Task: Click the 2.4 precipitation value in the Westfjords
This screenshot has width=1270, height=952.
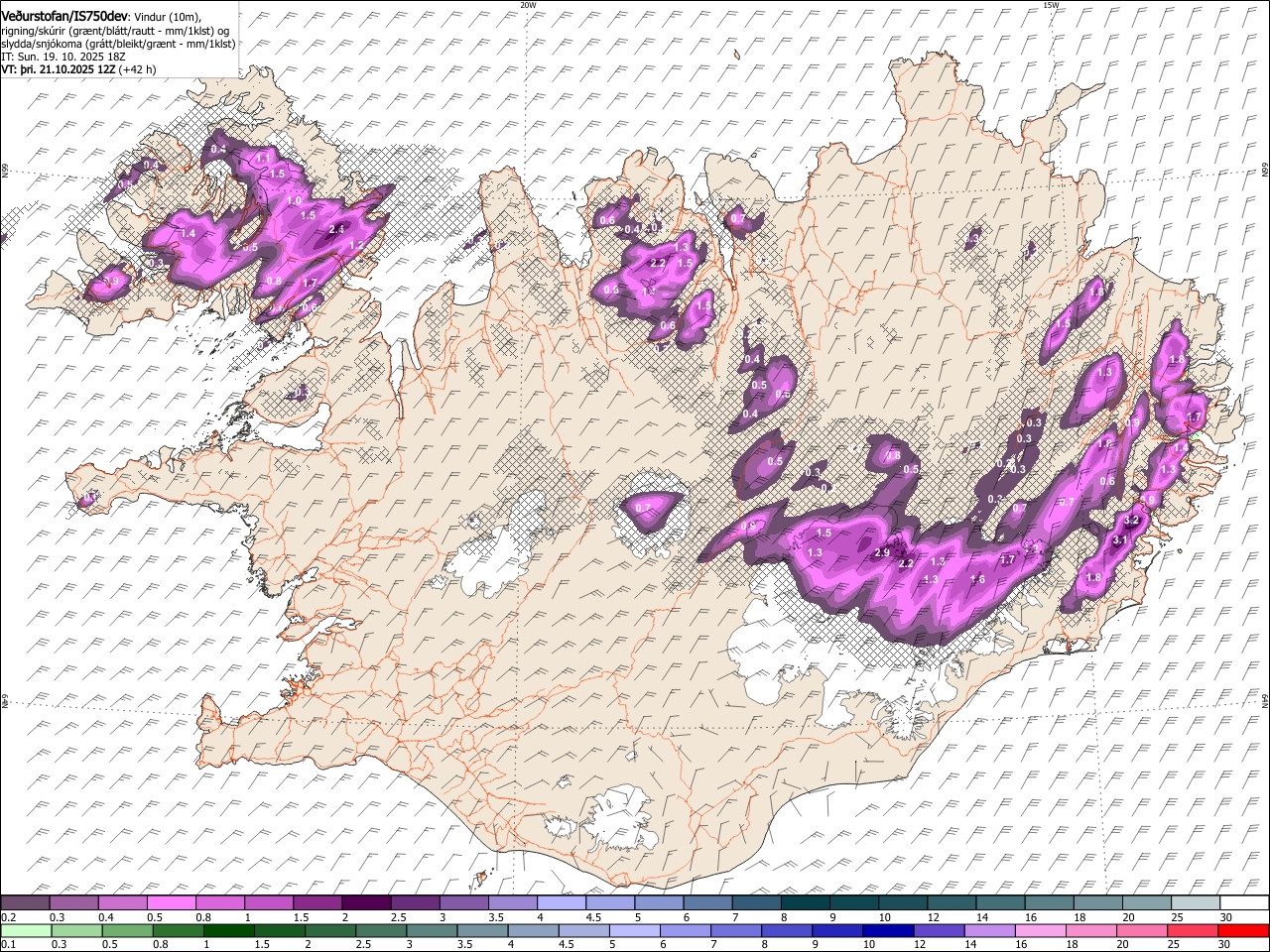Action: coord(336,229)
